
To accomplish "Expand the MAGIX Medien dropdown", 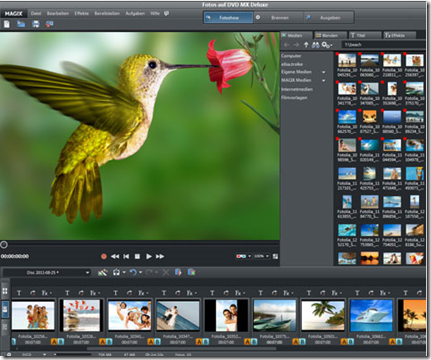I will 323,81.
